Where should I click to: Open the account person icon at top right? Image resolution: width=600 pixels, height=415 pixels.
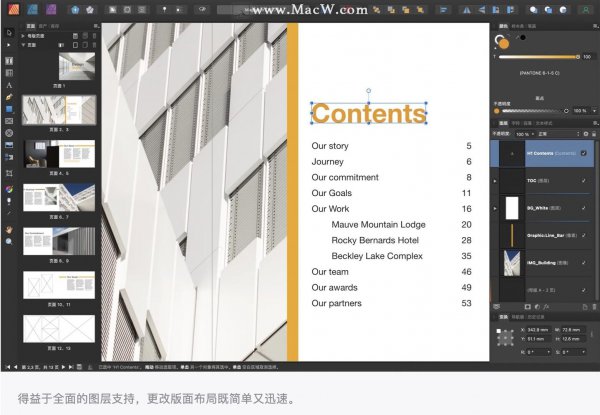click(585, 10)
